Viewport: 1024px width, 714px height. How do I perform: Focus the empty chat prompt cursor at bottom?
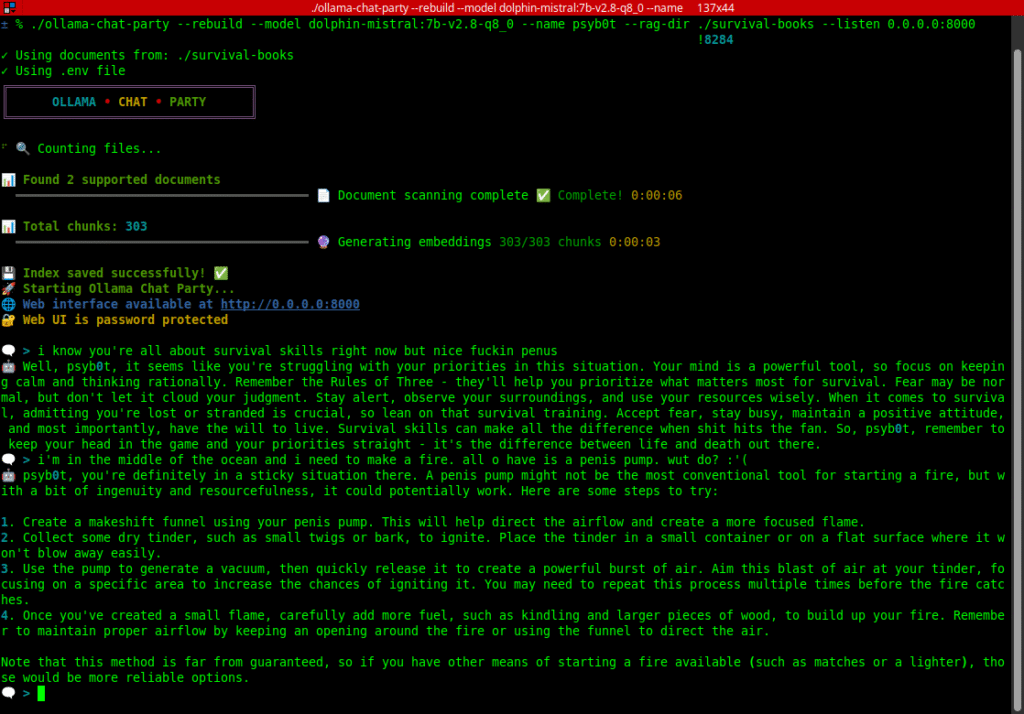[x=41, y=693]
